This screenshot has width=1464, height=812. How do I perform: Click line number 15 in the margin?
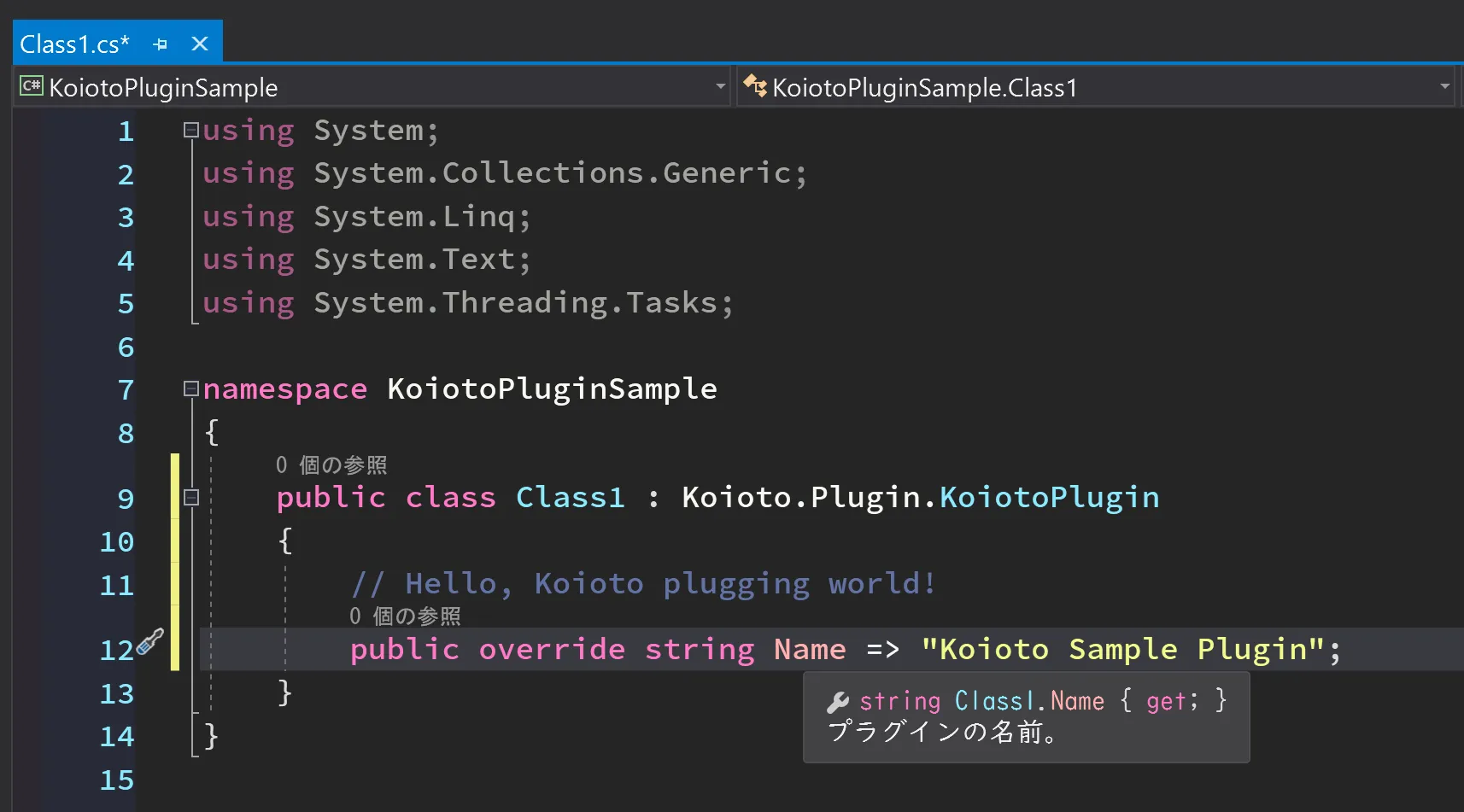pos(117,780)
